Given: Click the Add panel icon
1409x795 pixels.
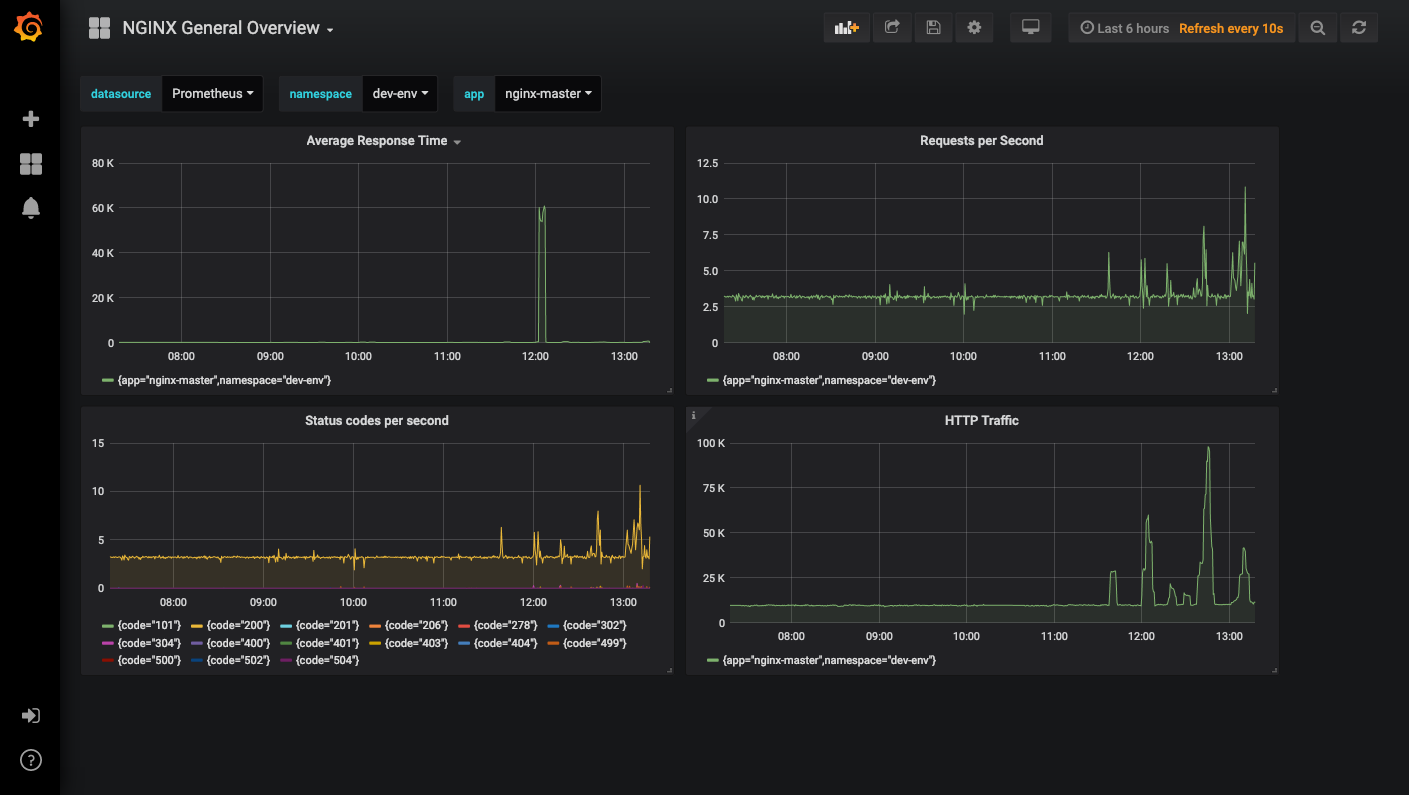Looking at the screenshot, I should click(847, 28).
